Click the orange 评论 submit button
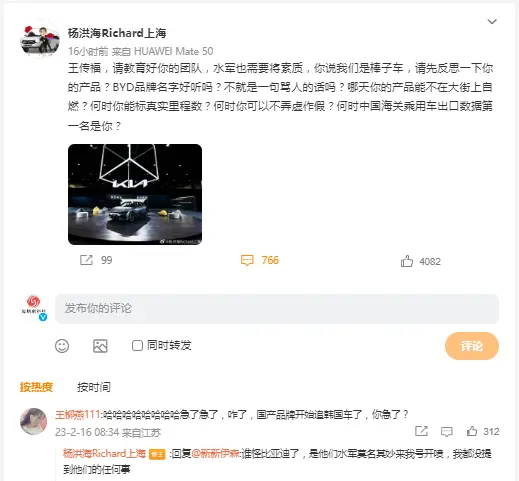 pyautogui.click(x=472, y=346)
